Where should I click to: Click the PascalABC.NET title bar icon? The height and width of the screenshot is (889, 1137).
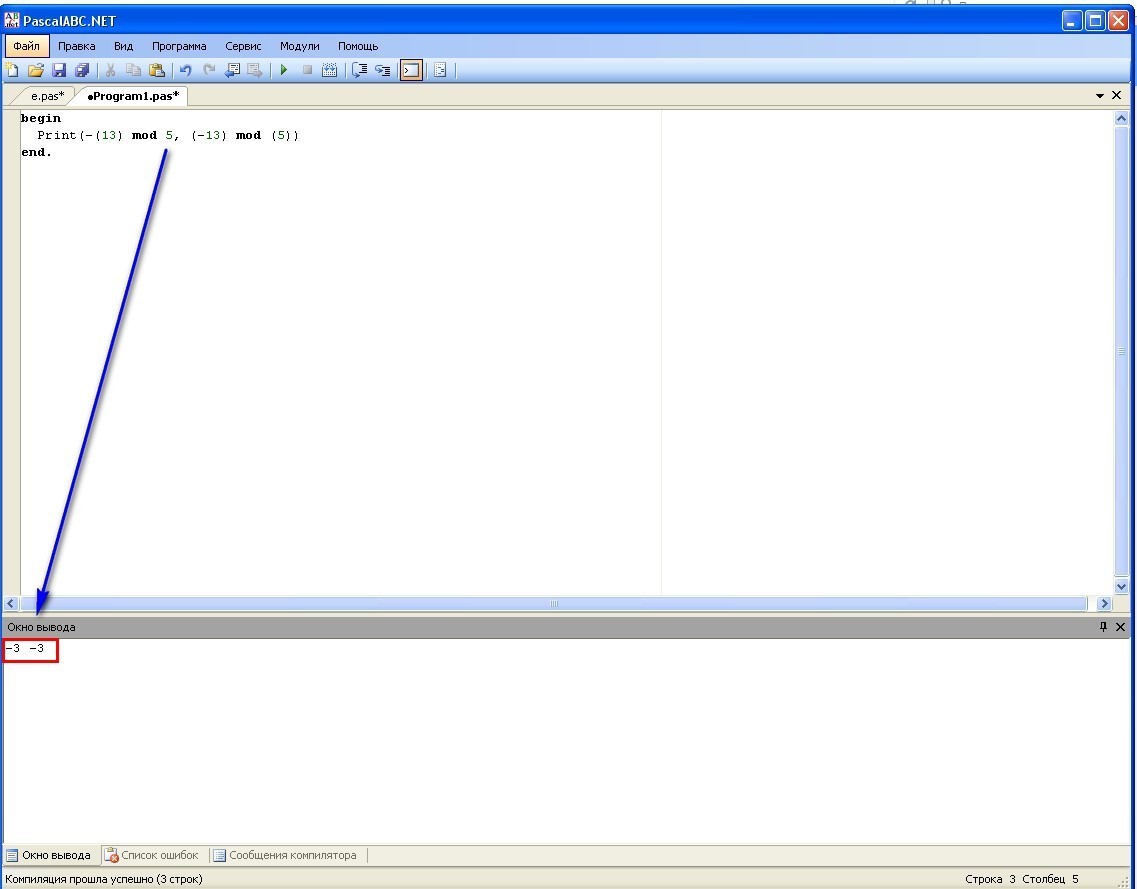click(x=12, y=20)
